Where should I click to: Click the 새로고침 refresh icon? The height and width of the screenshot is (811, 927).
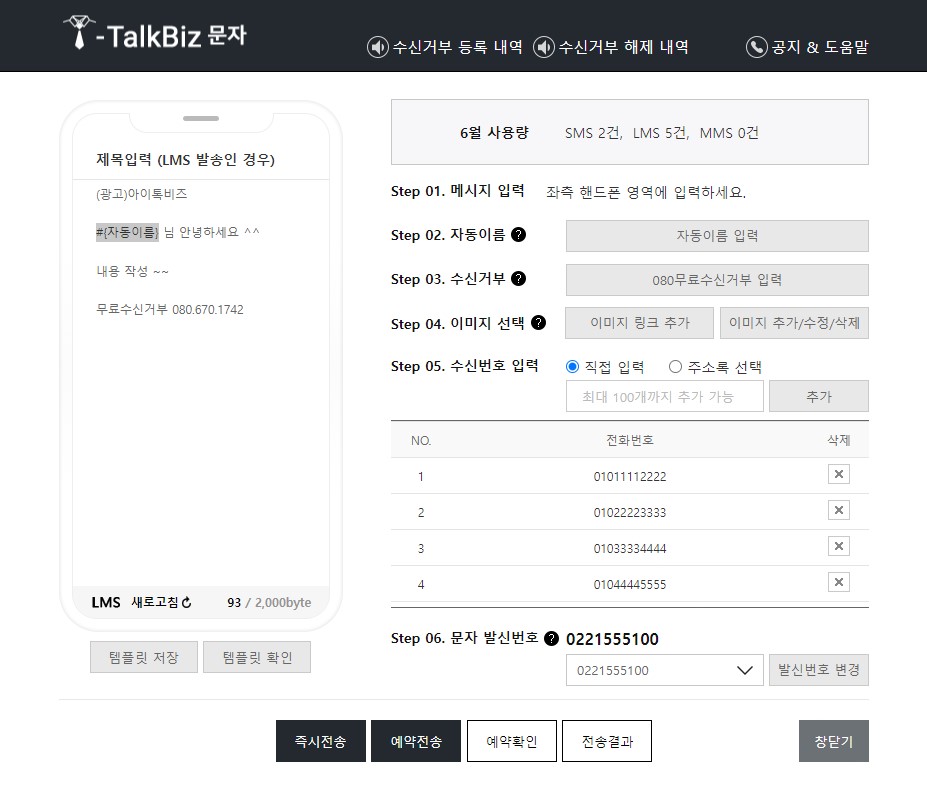tap(187, 602)
